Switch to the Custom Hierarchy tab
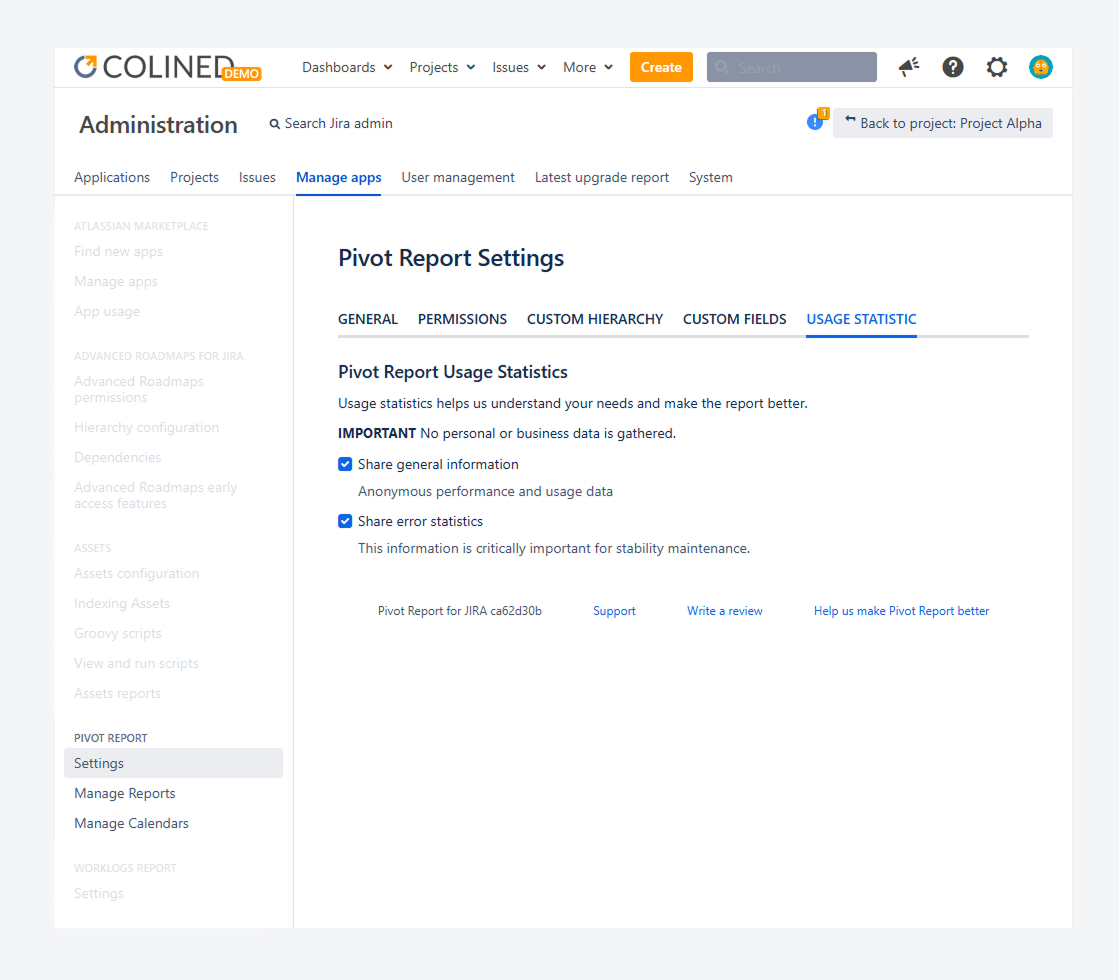 point(595,319)
